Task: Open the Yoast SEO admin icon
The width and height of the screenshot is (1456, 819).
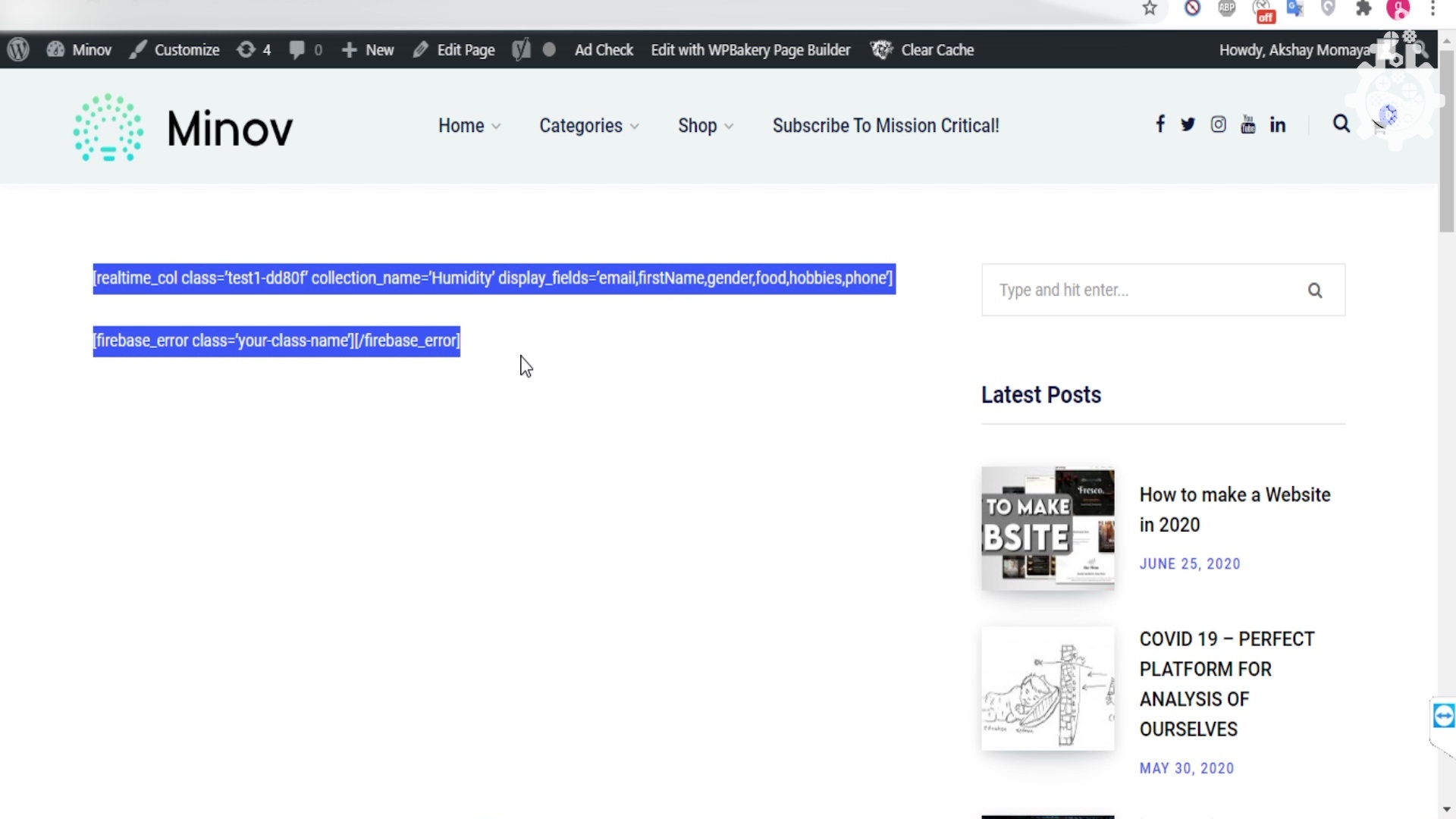Action: [521, 50]
